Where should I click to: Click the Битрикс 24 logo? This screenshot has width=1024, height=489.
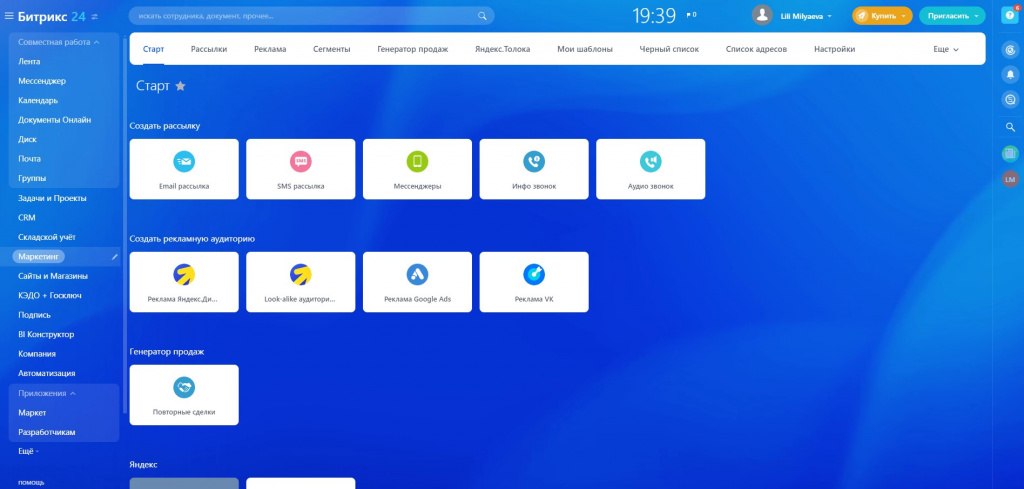point(52,16)
